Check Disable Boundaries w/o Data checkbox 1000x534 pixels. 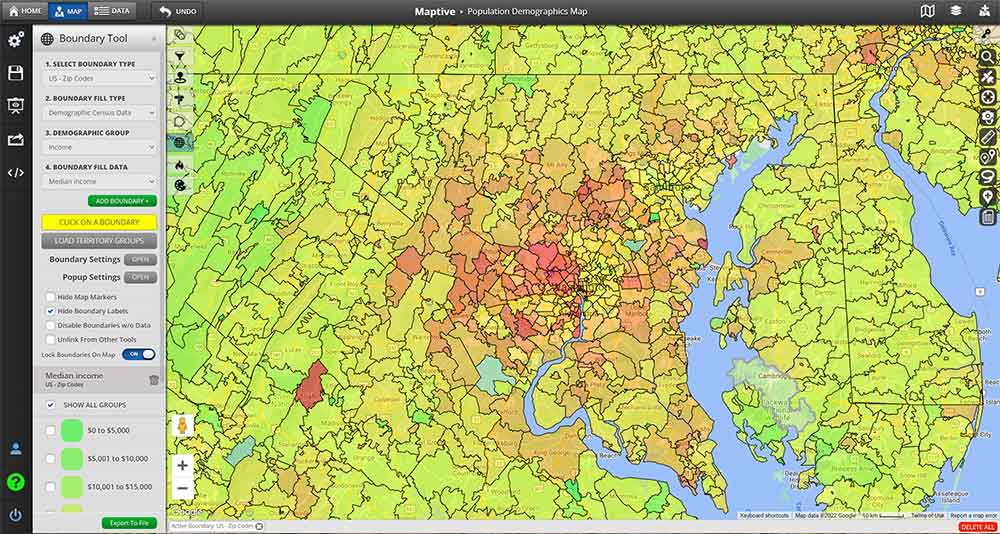[50, 325]
